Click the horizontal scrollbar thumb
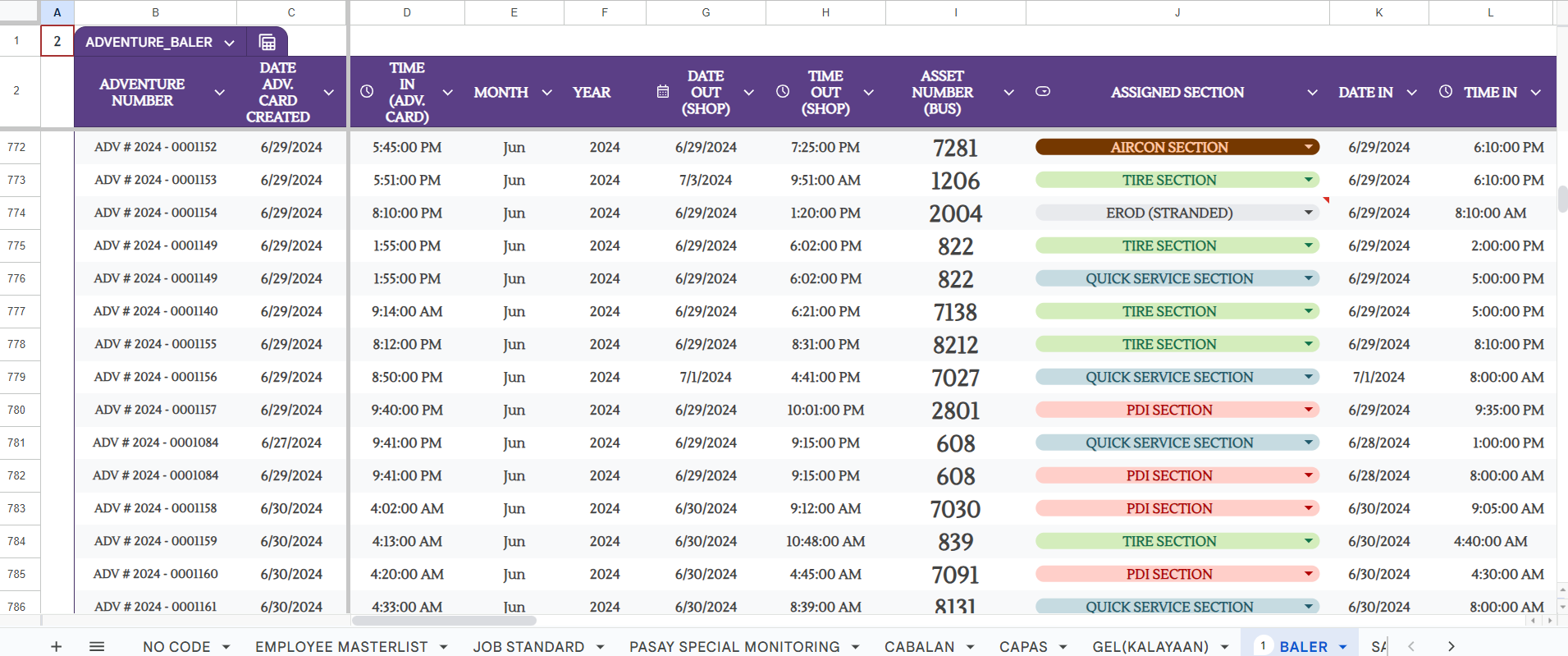Image resolution: width=1568 pixels, height=656 pixels. 444,621
